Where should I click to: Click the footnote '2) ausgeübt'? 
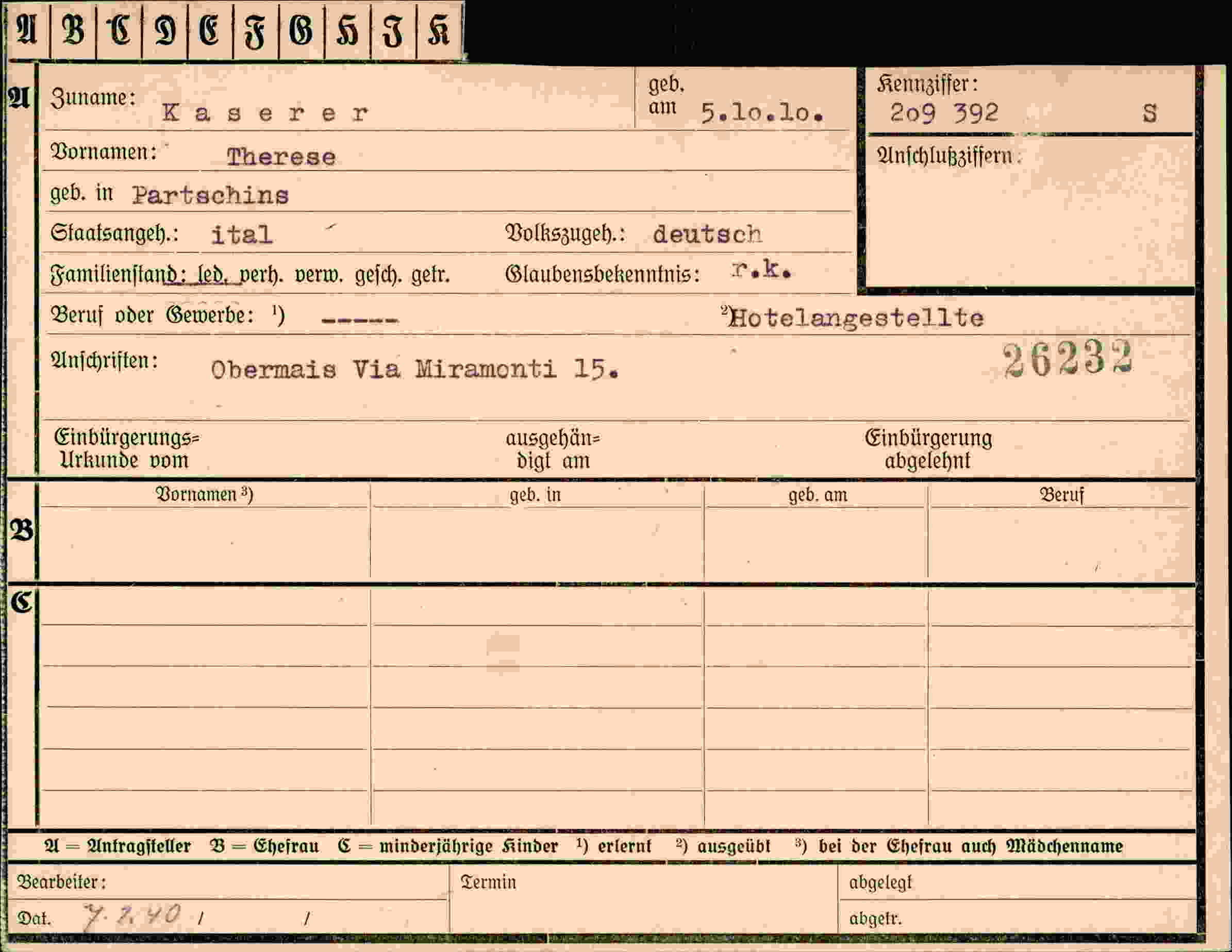tap(723, 846)
